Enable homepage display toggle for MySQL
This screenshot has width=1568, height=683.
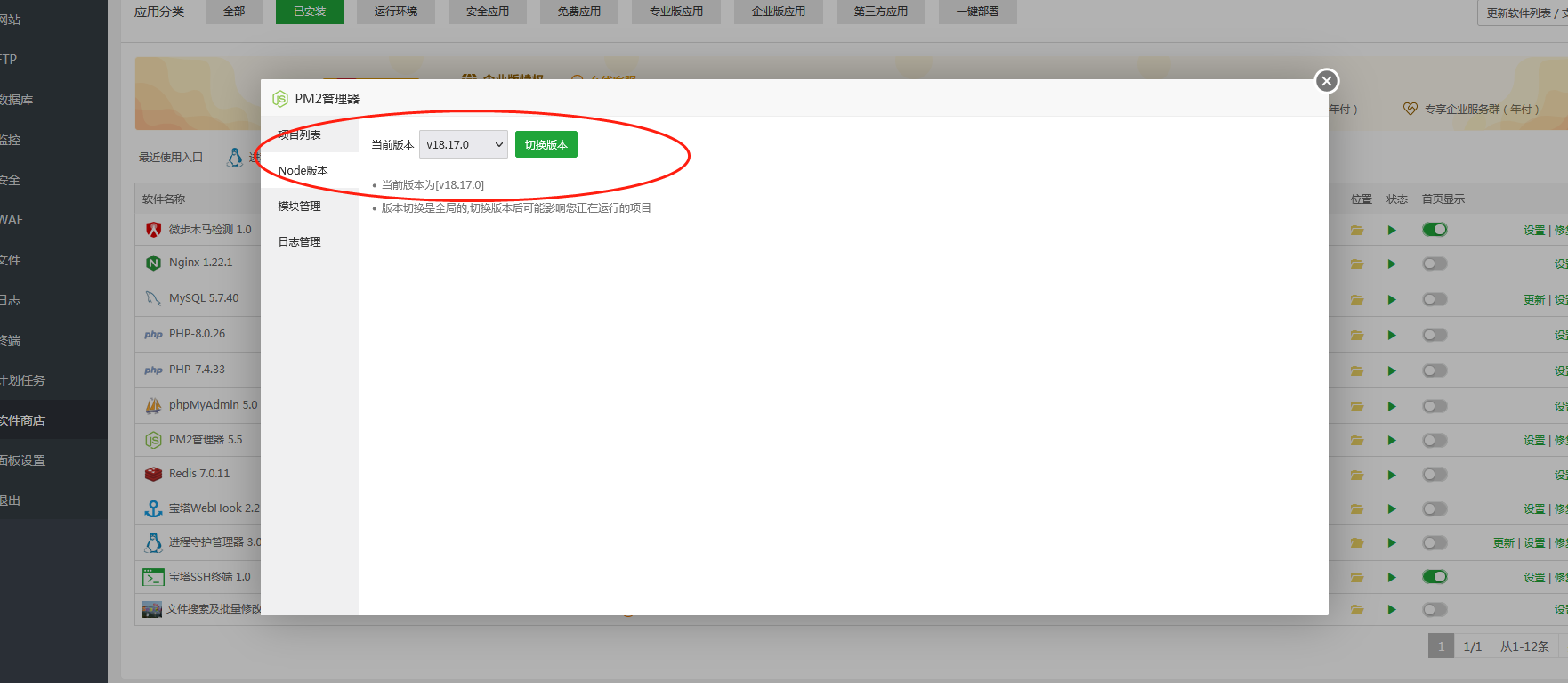[1435, 300]
